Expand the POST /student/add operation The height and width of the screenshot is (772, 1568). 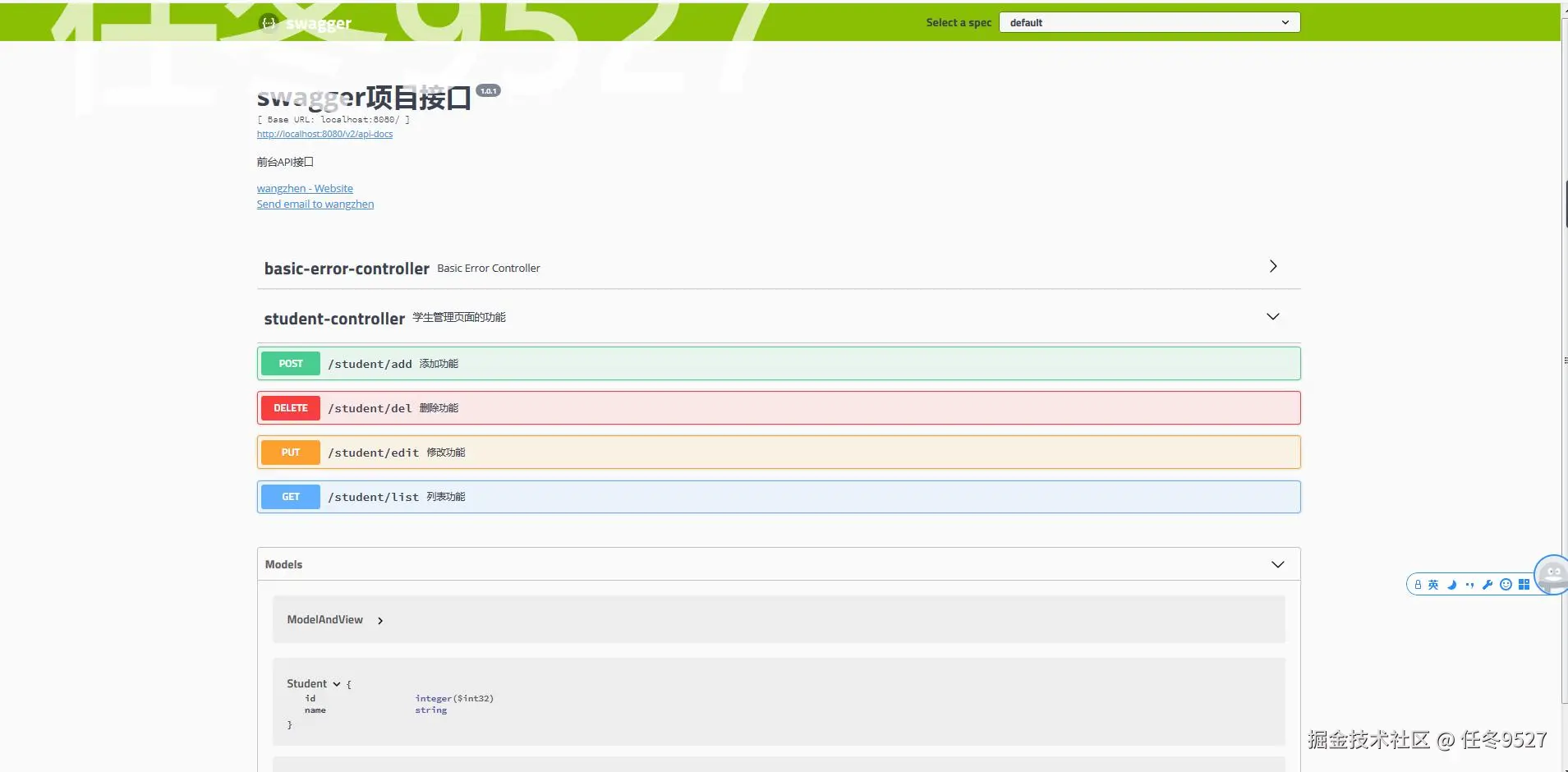(779, 364)
